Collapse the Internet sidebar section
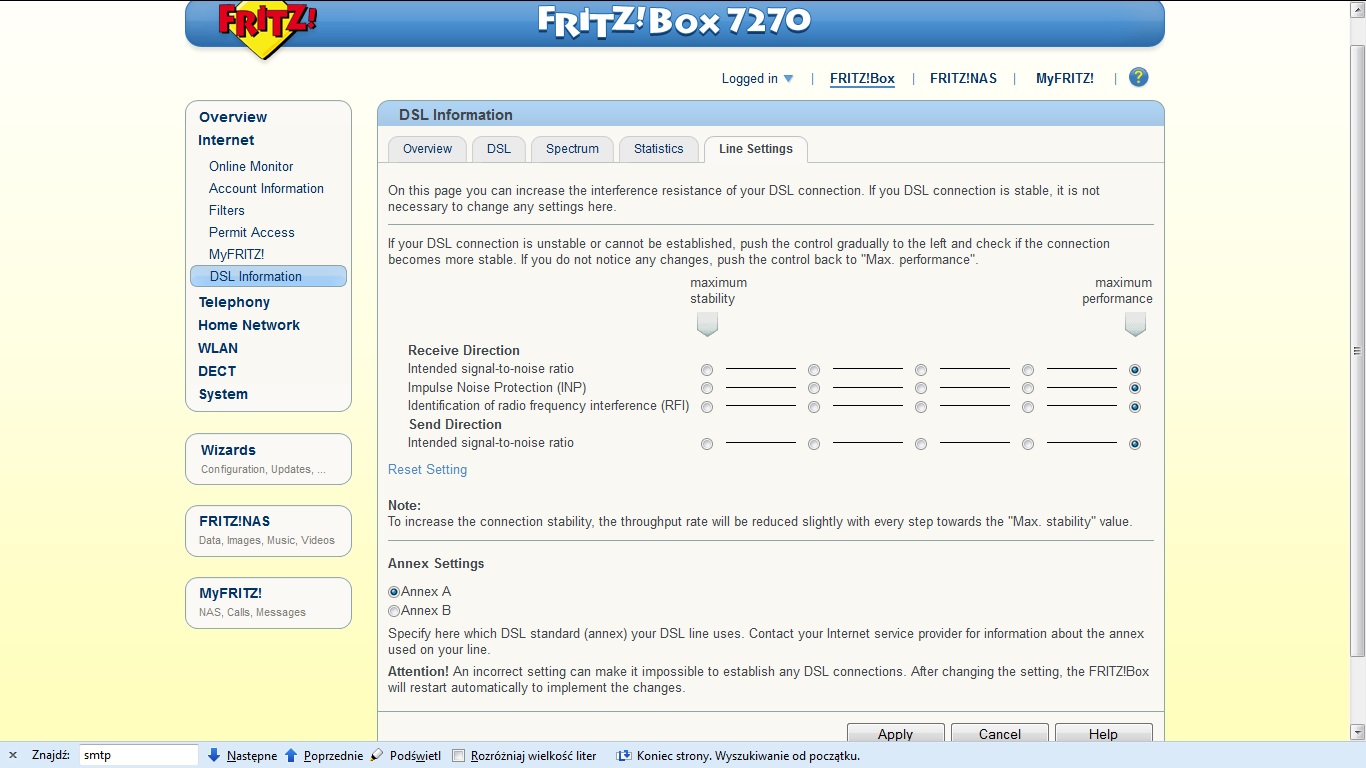 [226, 140]
